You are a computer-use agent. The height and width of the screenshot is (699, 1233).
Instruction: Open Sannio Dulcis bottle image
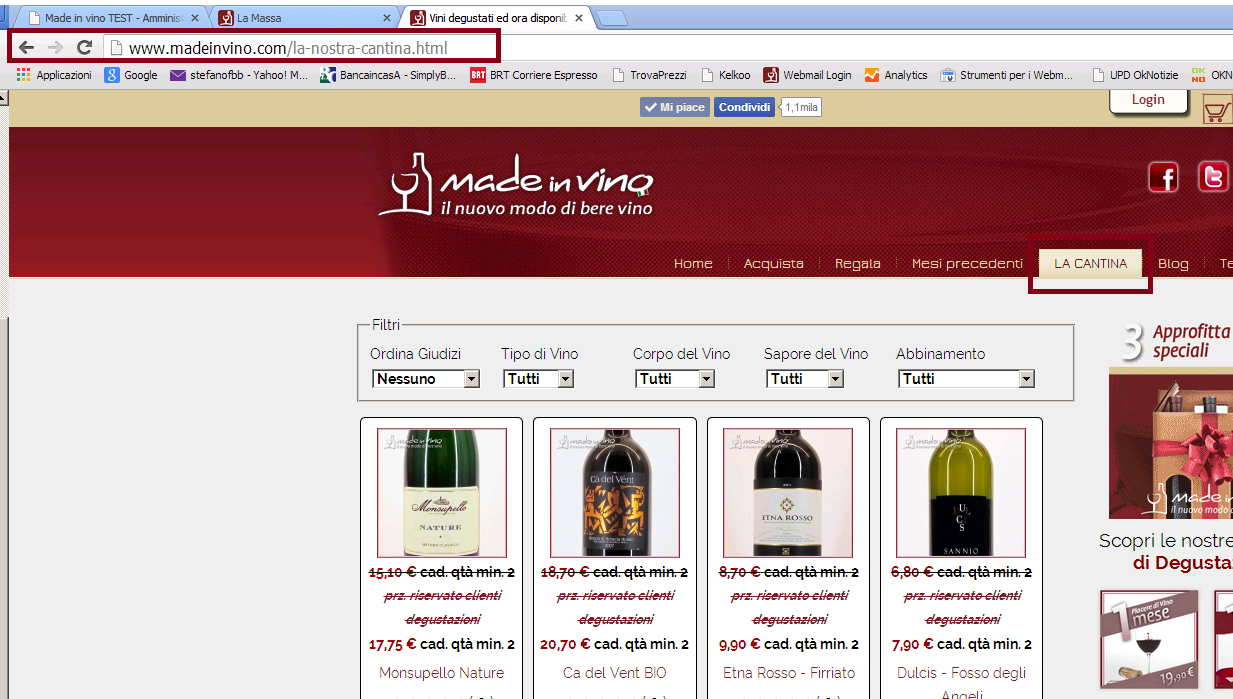coord(961,493)
